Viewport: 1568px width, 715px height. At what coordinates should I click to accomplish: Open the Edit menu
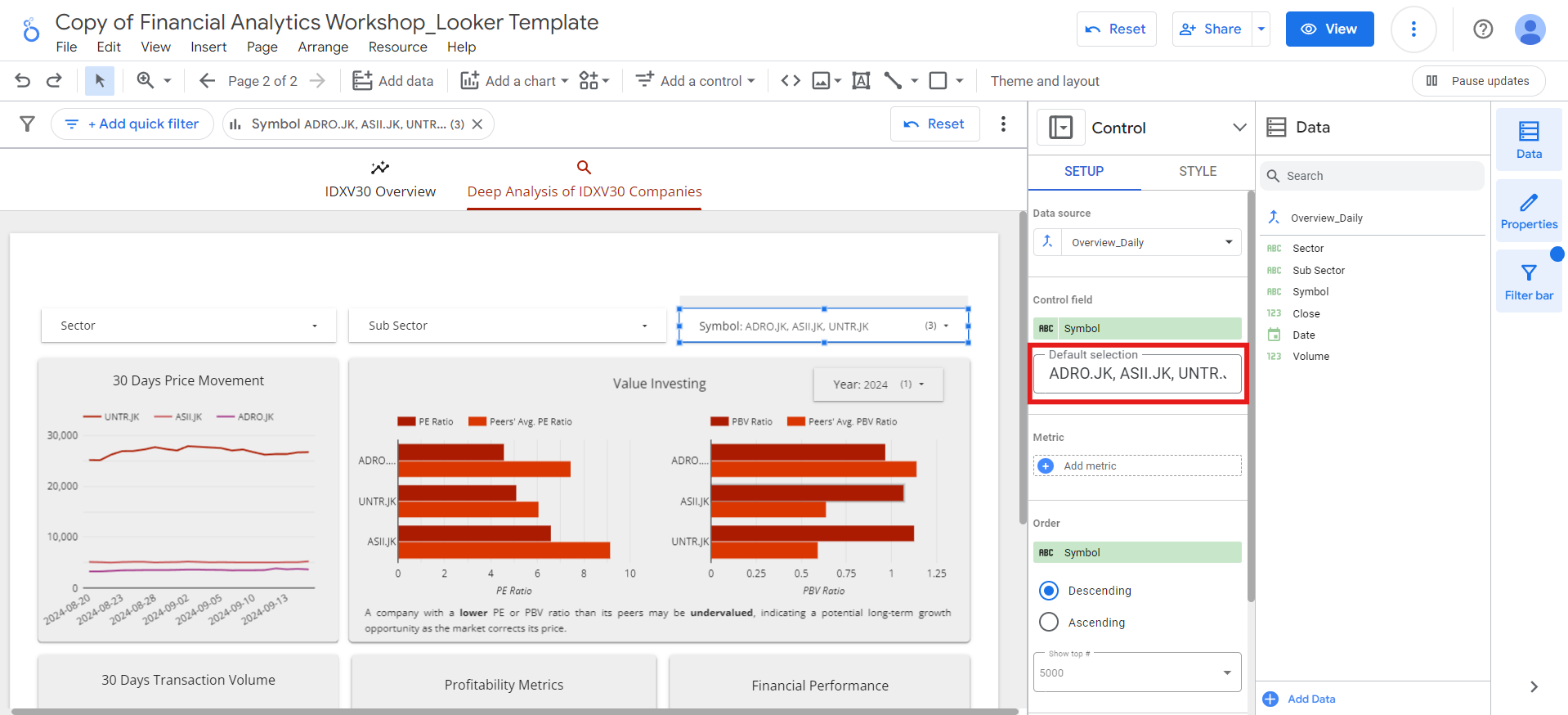click(109, 47)
